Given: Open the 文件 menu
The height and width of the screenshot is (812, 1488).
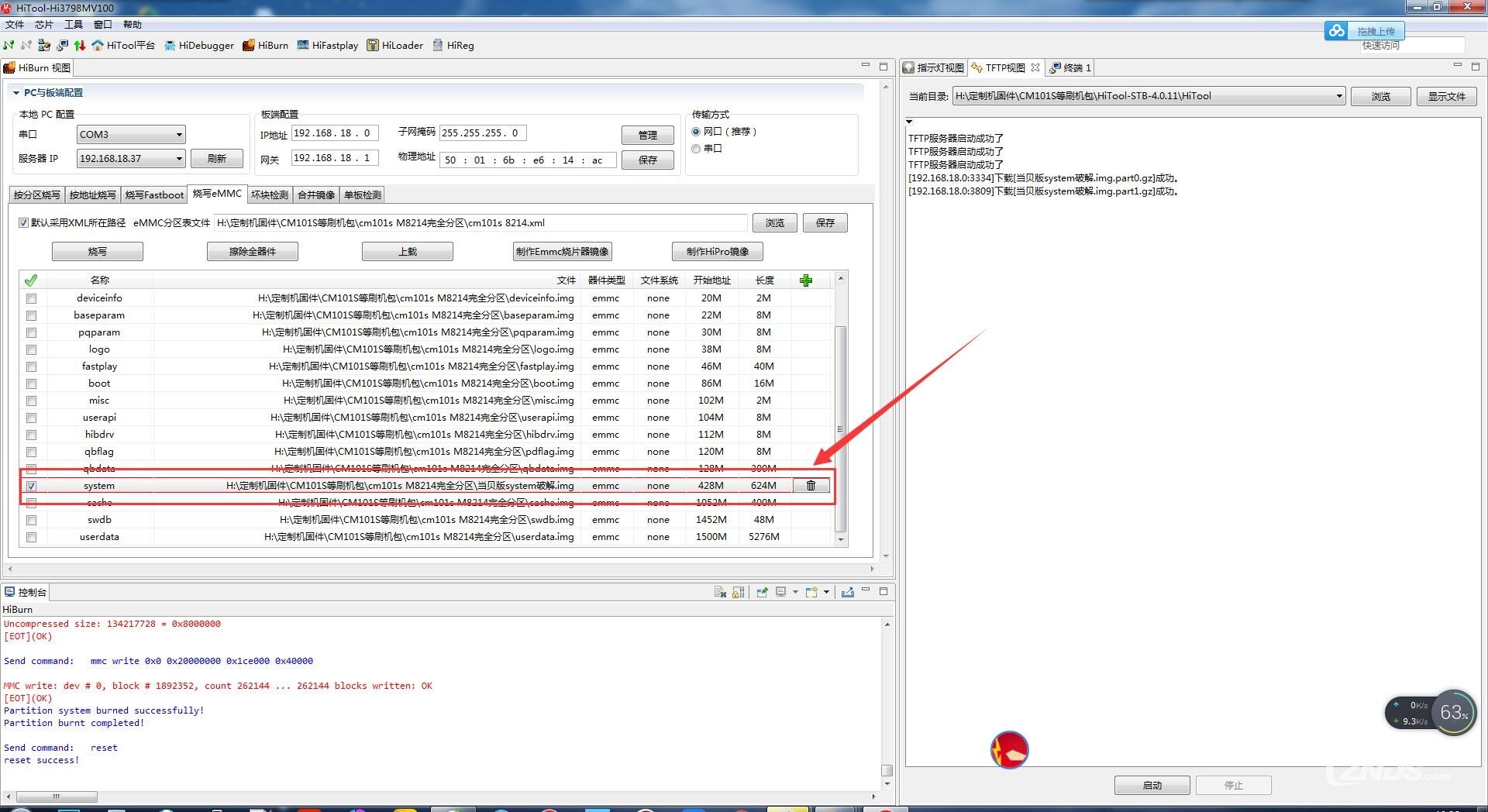Looking at the screenshot, I should (x=15, y=25).
